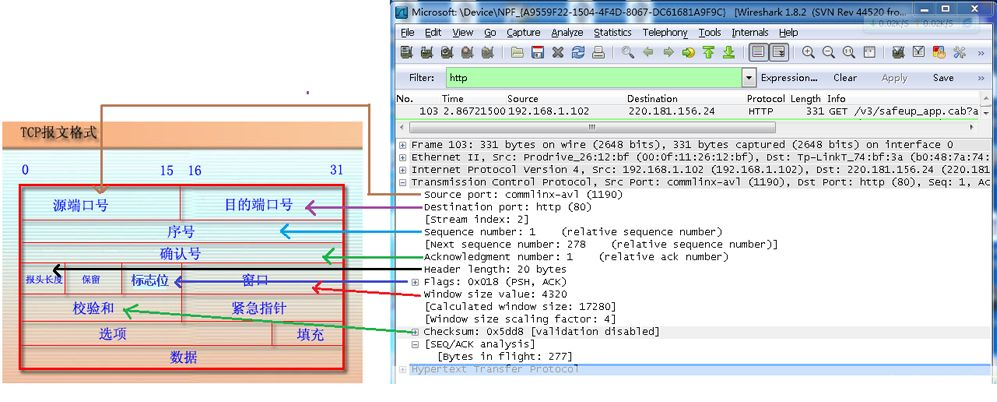The image size is (997, 402).
Task: Save capture file floppy icon
Action: [x=537, y=53]
